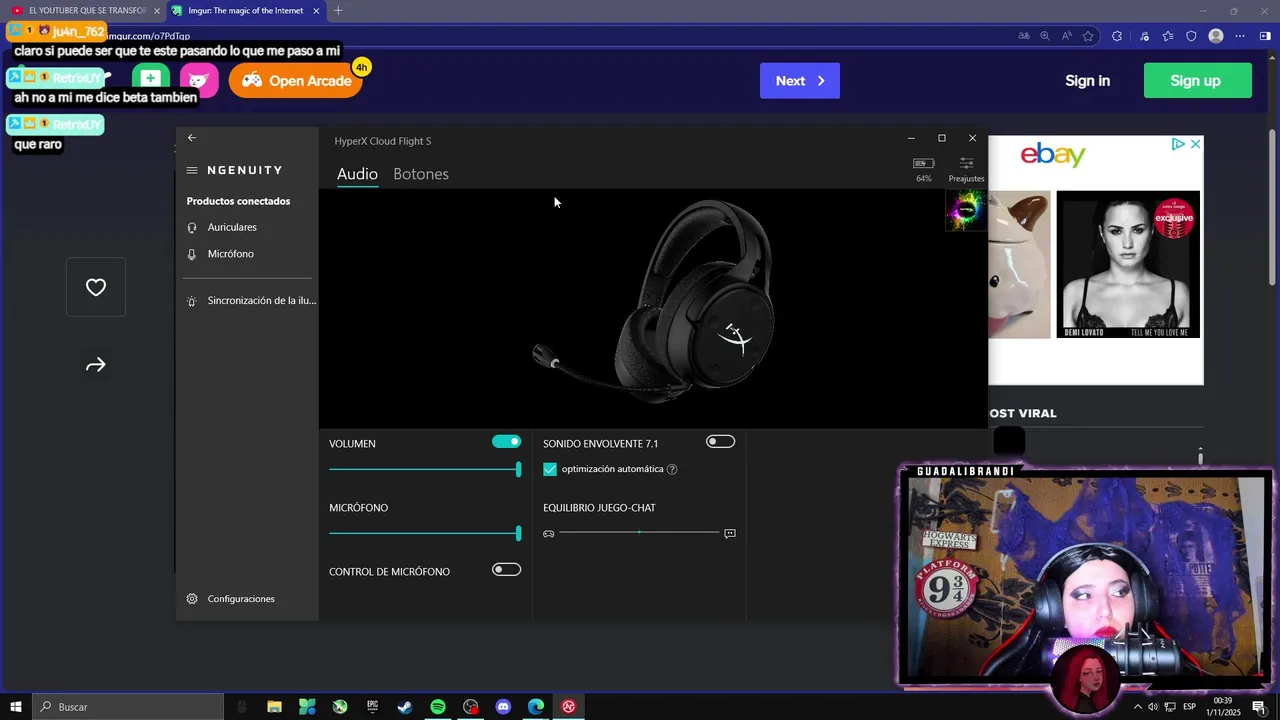
Task: Click Sign in on Imgur
Action: [1087, 81]
